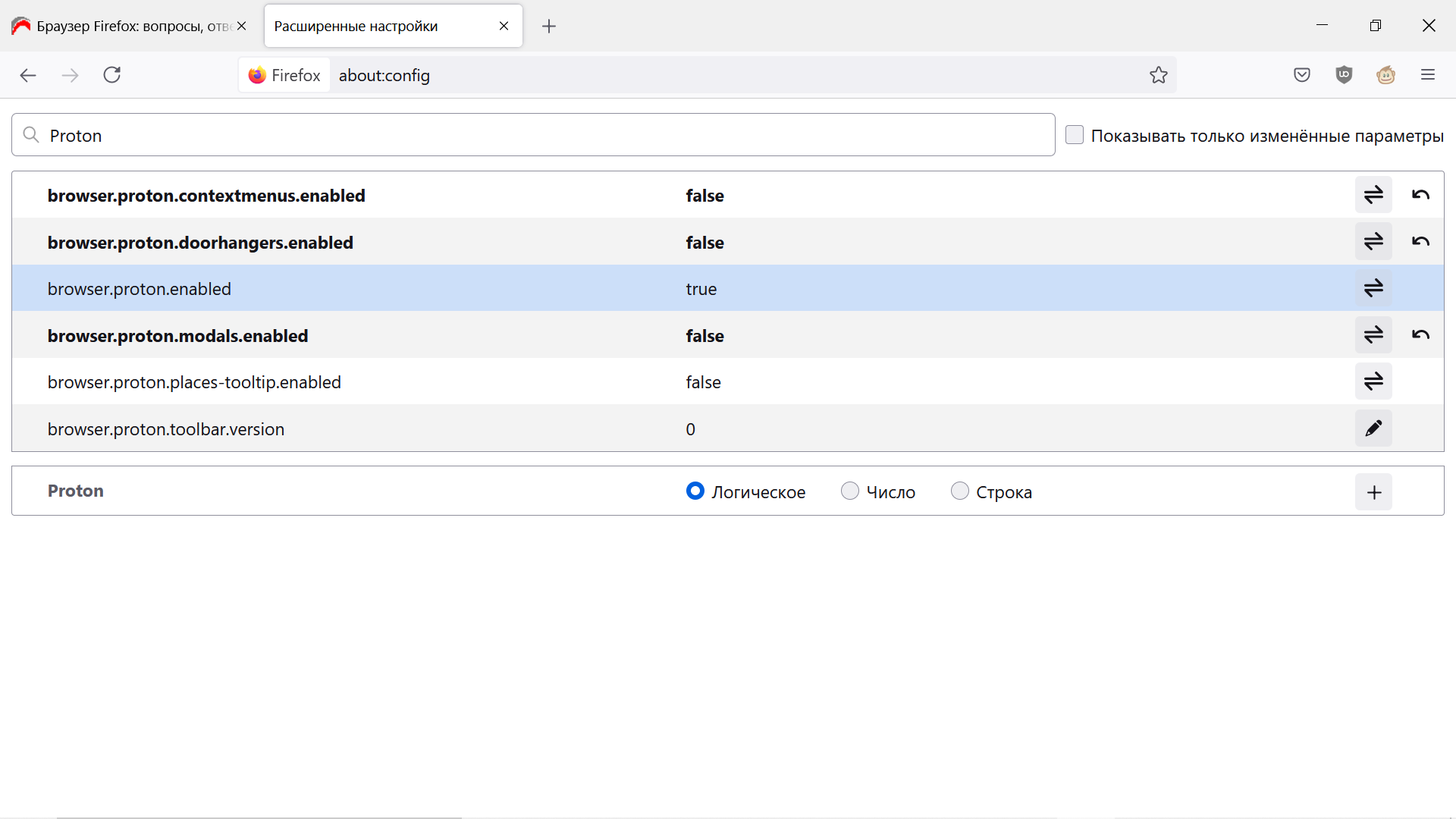Click the Proton search preferences field
Screen dimensions: 1456x819
[x=531, y=135]
